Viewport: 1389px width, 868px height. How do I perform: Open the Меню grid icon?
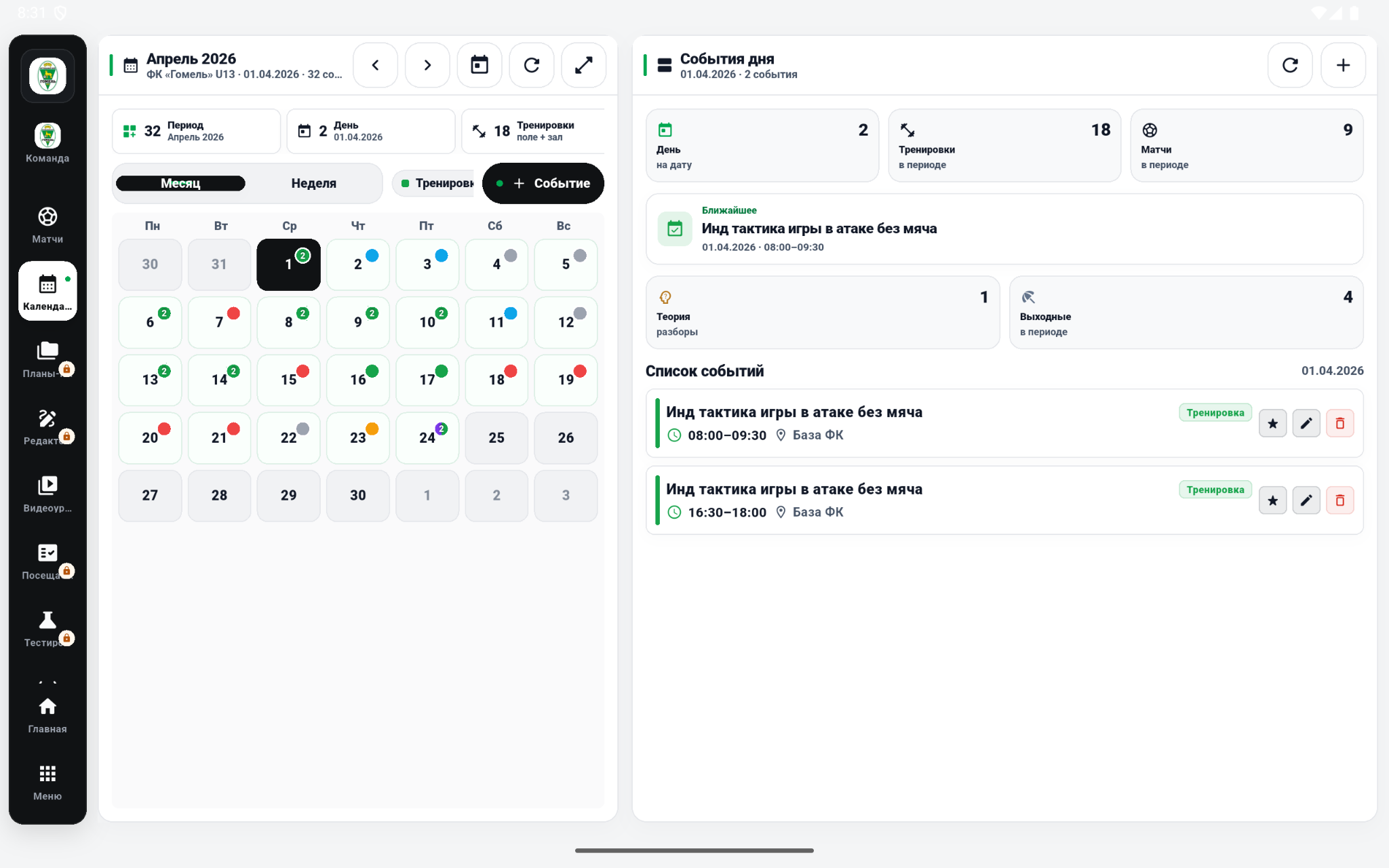[47, 783]
